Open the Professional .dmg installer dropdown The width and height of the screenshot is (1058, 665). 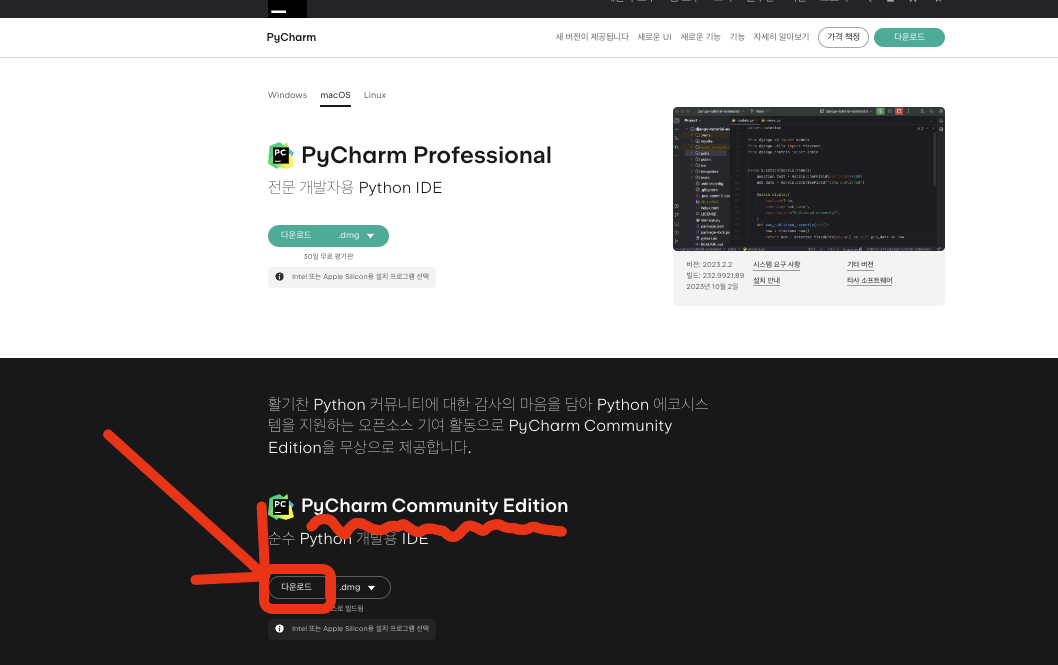coord(357,235)
